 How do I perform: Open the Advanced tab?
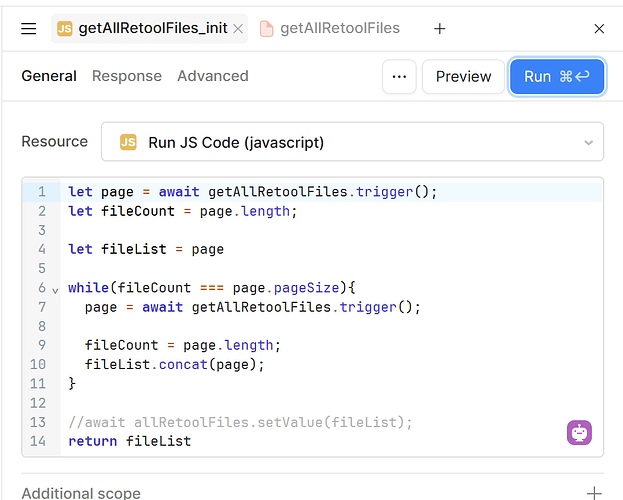click(x=213, y=76)
